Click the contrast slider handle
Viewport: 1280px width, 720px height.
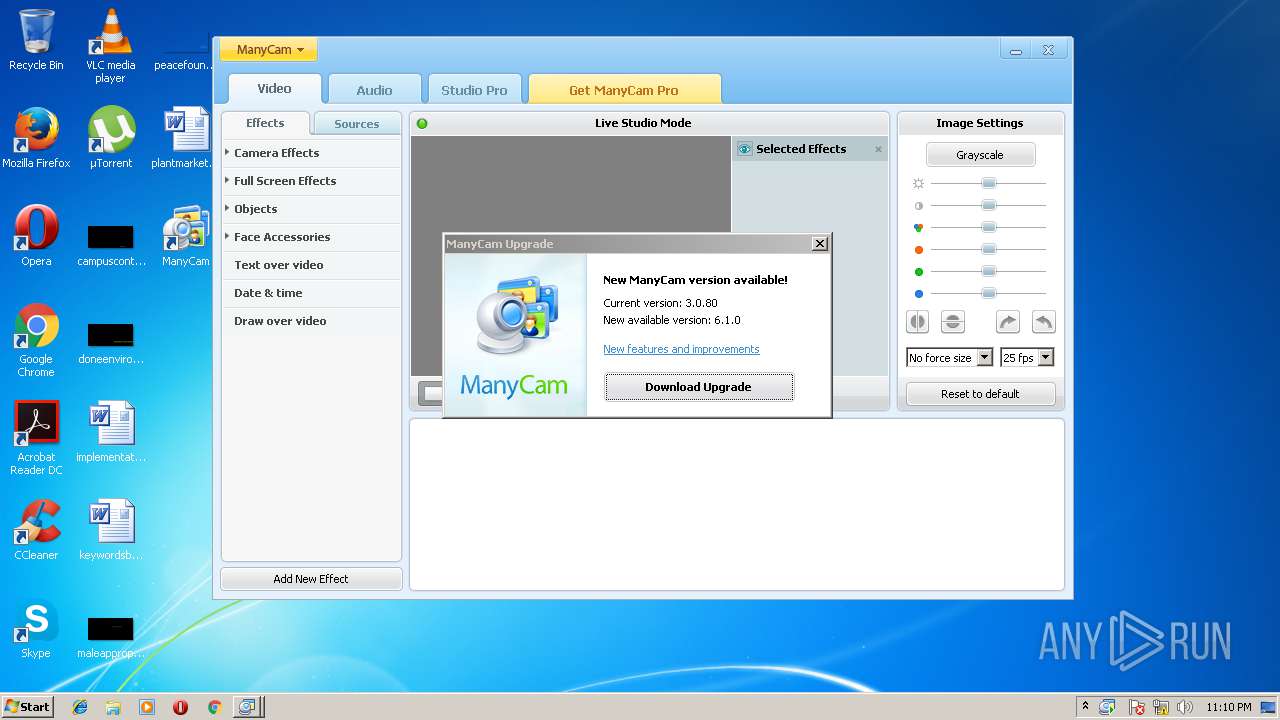[988, 205]
